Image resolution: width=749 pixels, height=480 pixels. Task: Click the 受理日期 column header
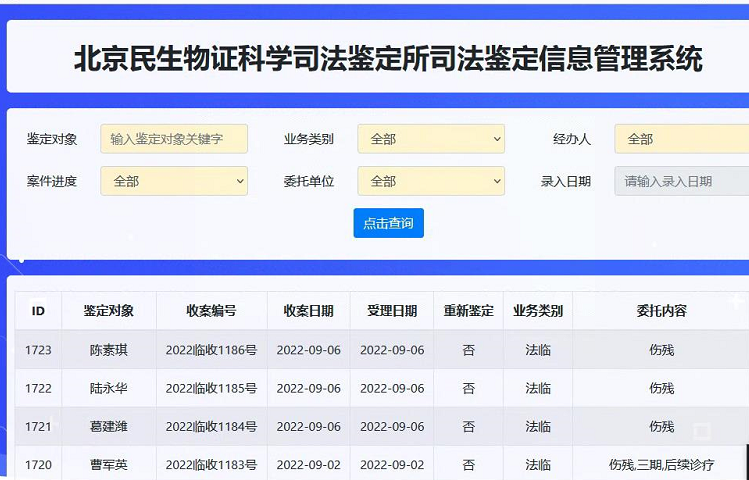(392, 311)
